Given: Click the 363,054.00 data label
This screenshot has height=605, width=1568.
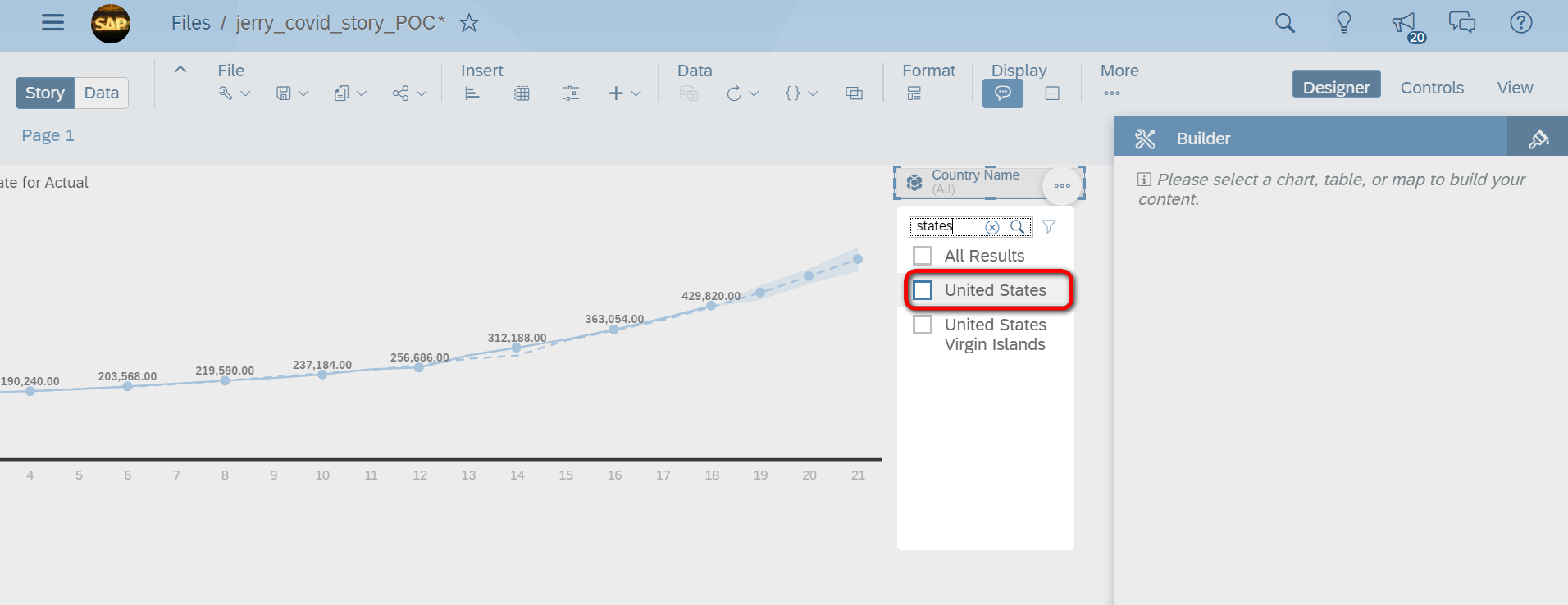Looking at the screenshot, I should point(614,319).
